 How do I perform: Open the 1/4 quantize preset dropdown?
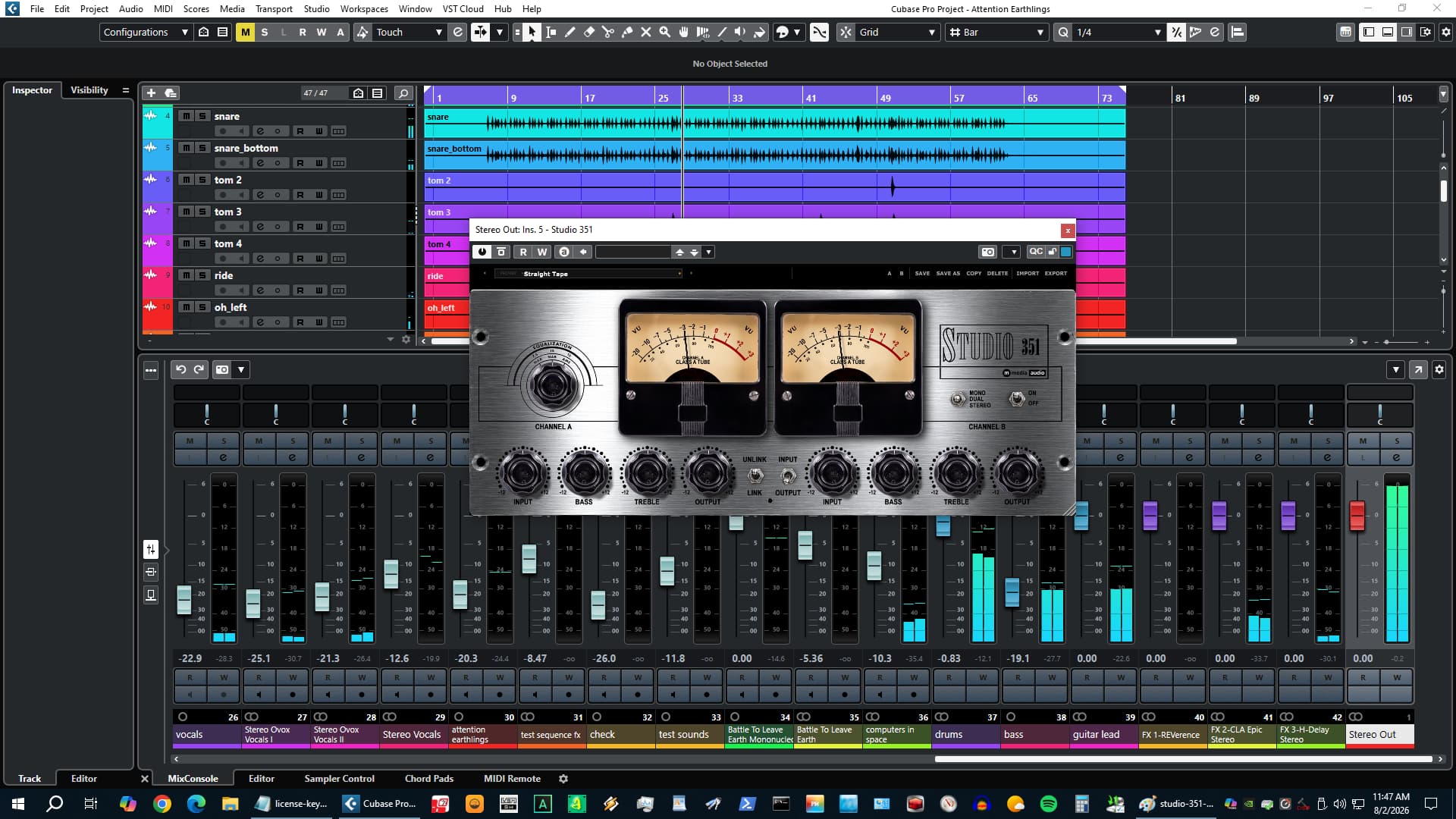[x=1119, y=32]
